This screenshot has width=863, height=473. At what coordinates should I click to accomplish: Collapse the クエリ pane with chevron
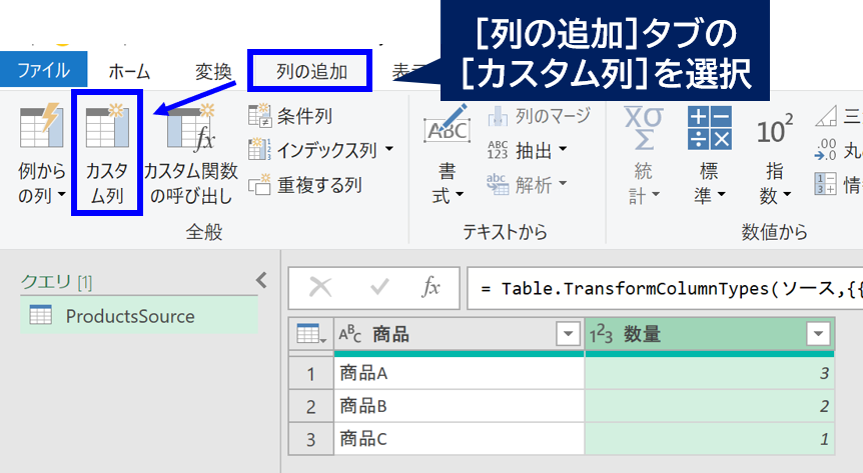(x=262, y=280)
